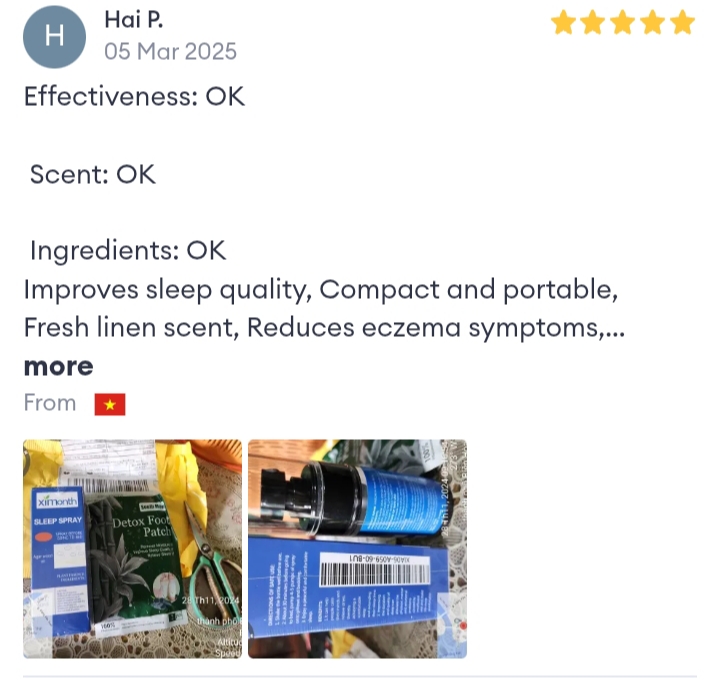Screen dimensions: 720x692
Task: Click the From label beside the flag
Action: [50, 403]
